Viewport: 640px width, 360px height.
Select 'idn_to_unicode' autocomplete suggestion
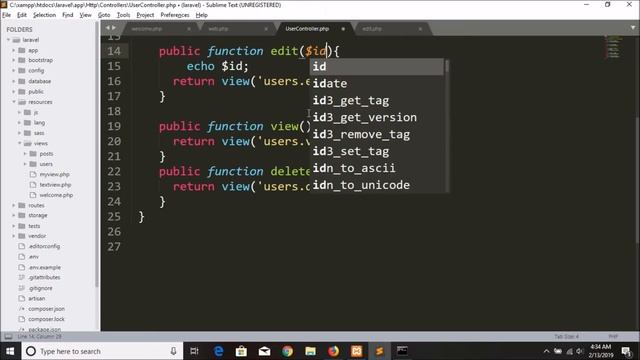click(377, 185)
